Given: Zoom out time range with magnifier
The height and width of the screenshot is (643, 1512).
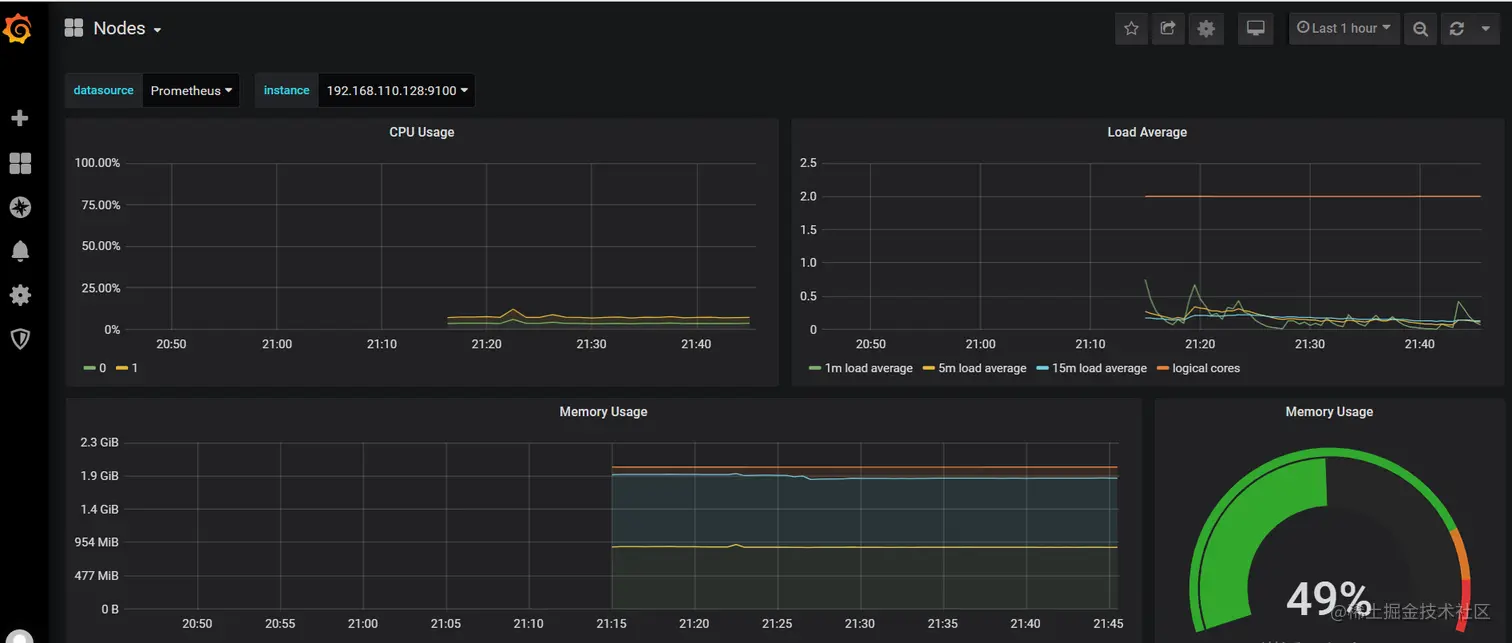Looking at the screenshot, I should point(1420,29).
